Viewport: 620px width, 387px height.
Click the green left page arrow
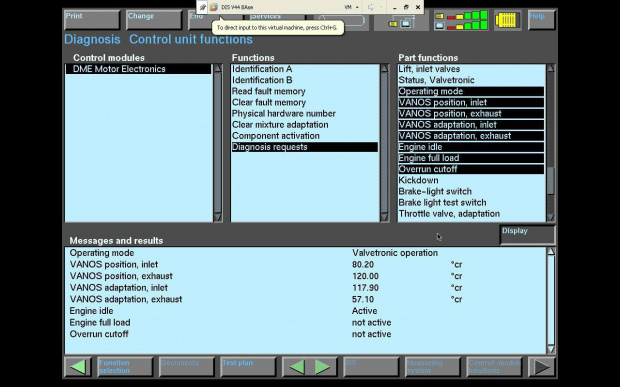(297, 367)
